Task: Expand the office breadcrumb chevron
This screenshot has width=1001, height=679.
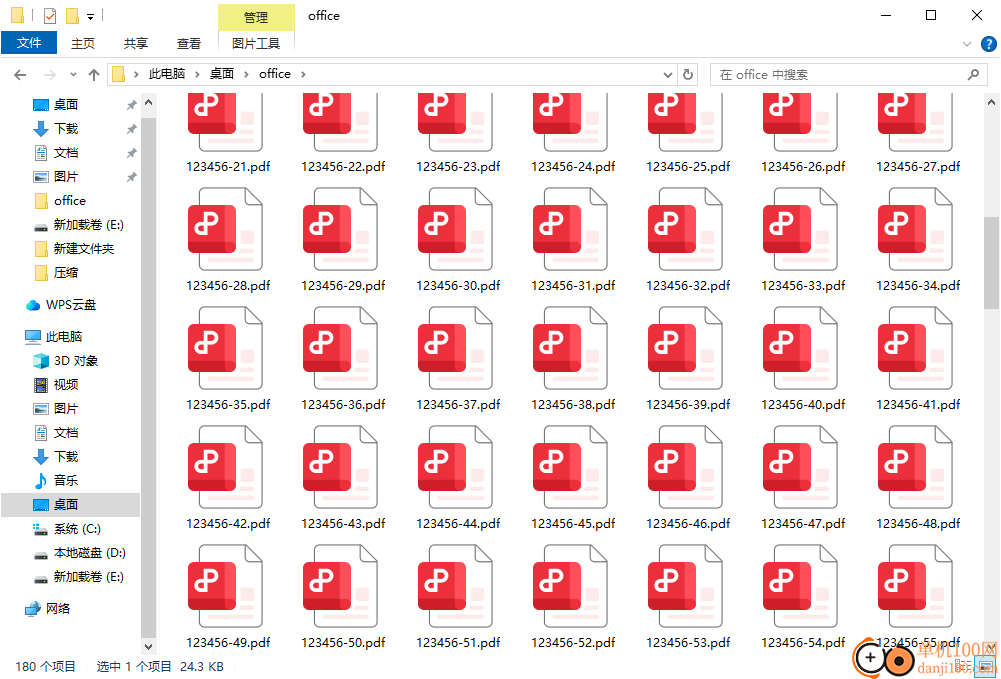Action: point(303,75)
